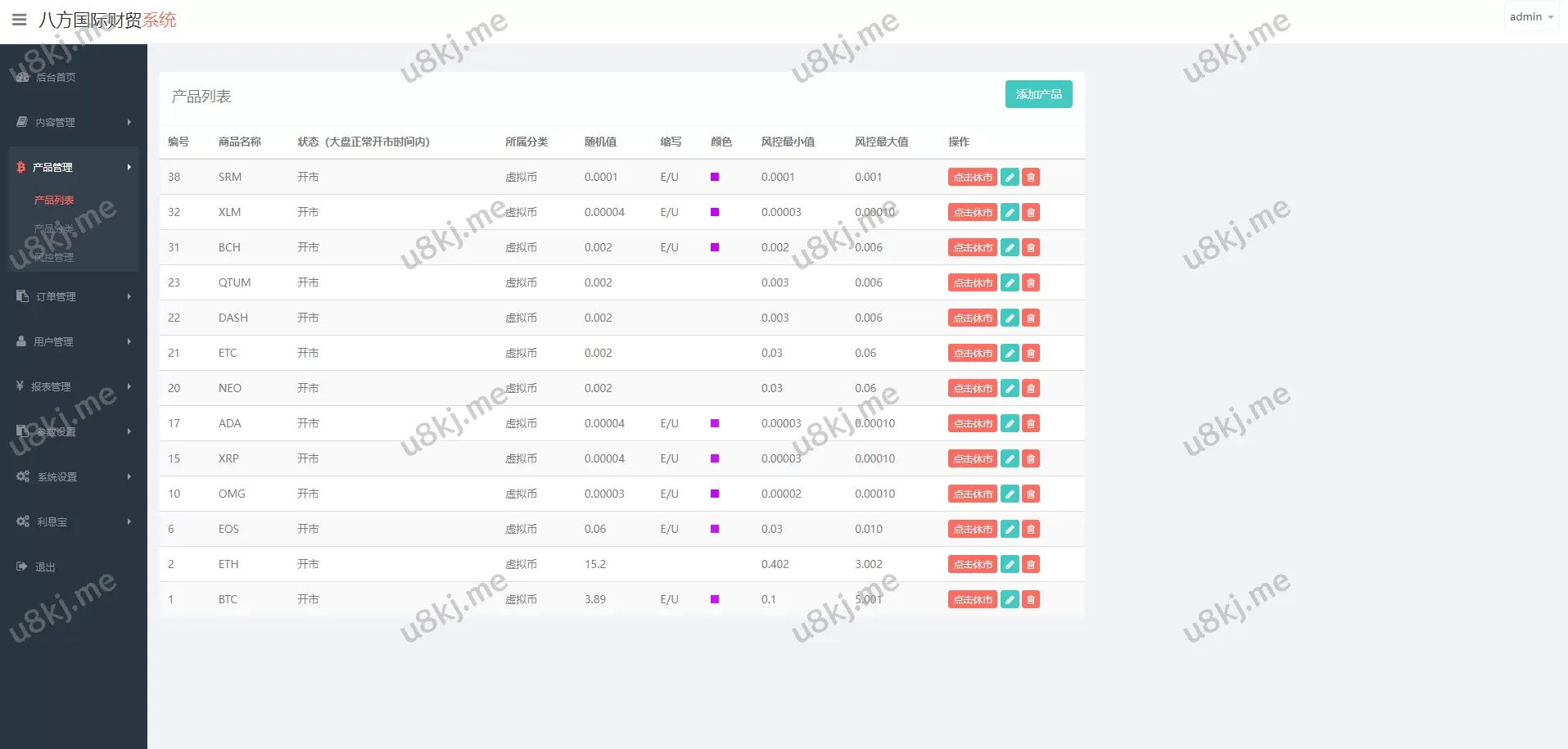Click the pencil icon in XRP row
Screen dimensions: 1568x749
point(1010,458)
